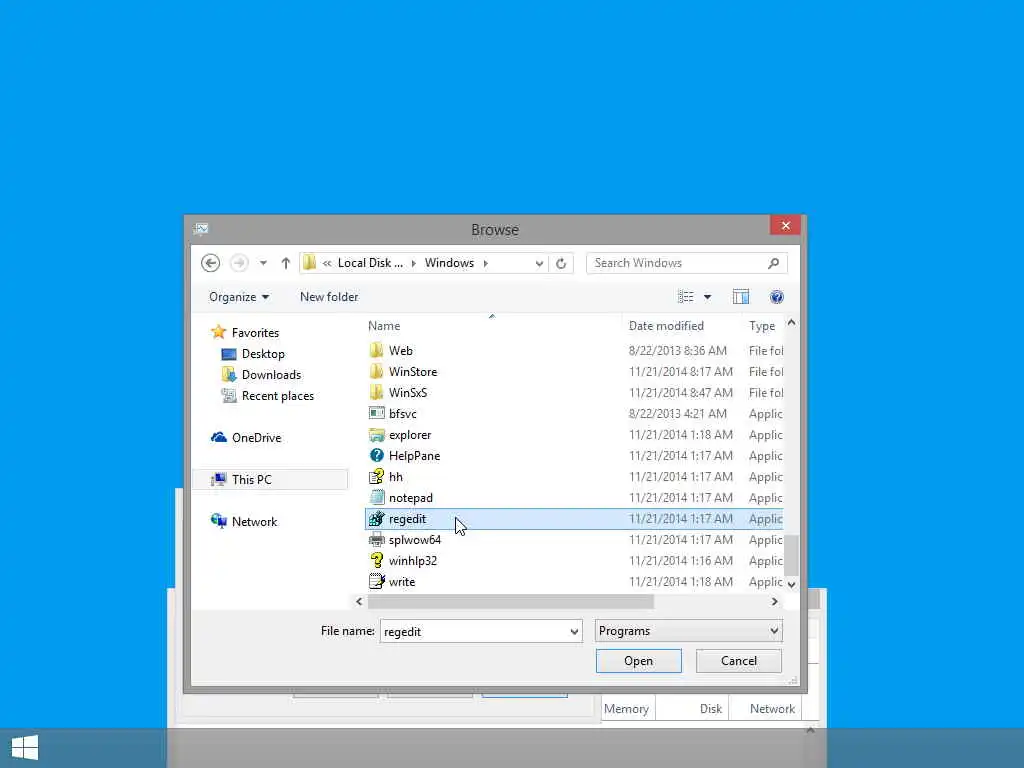The width and height of the screenshot is (1024, 768).
Task: Open the Organize menu
Action: click(239, 297)
